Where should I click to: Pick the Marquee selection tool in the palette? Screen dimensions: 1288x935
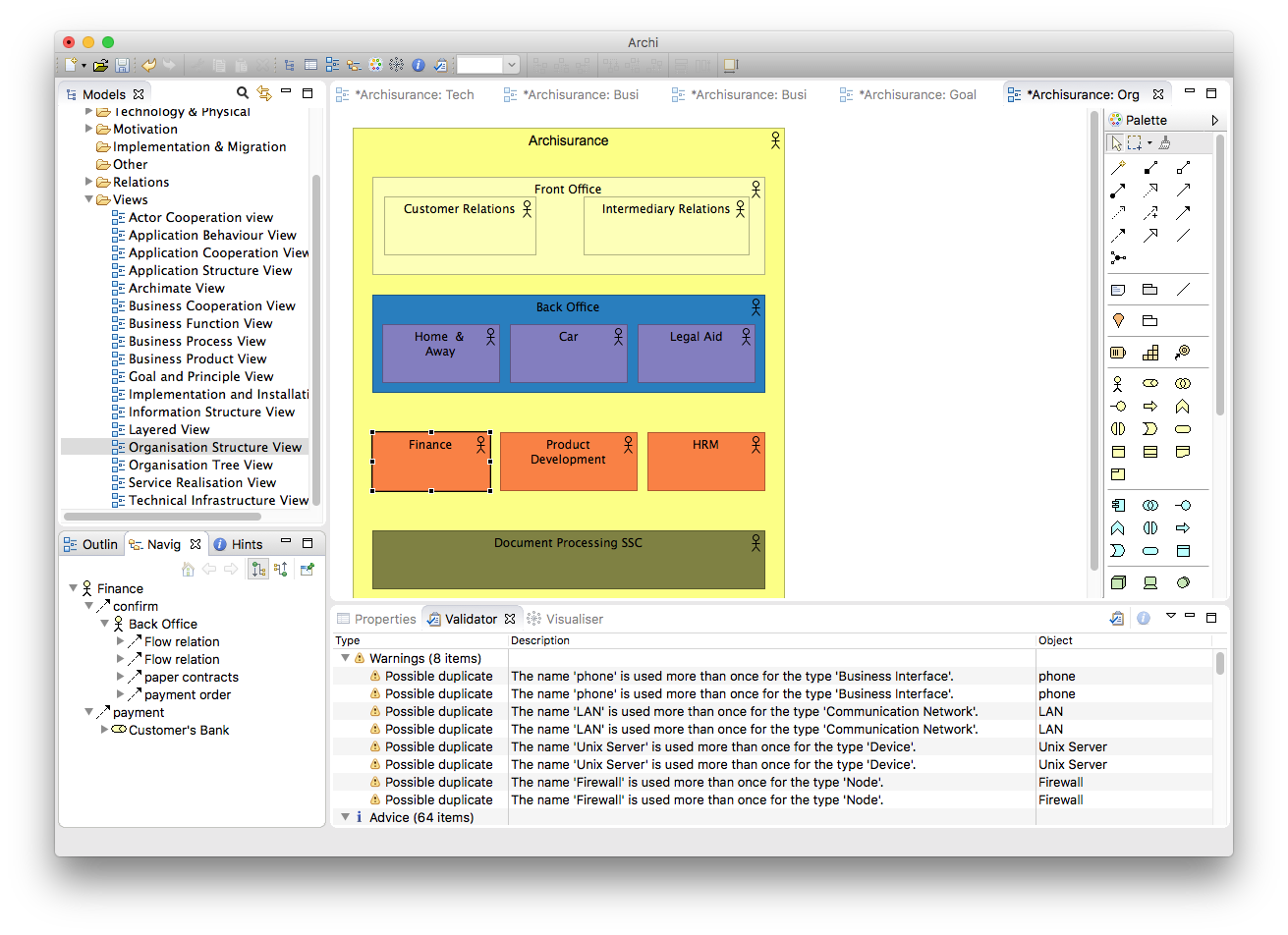[x=1135, y=142]
